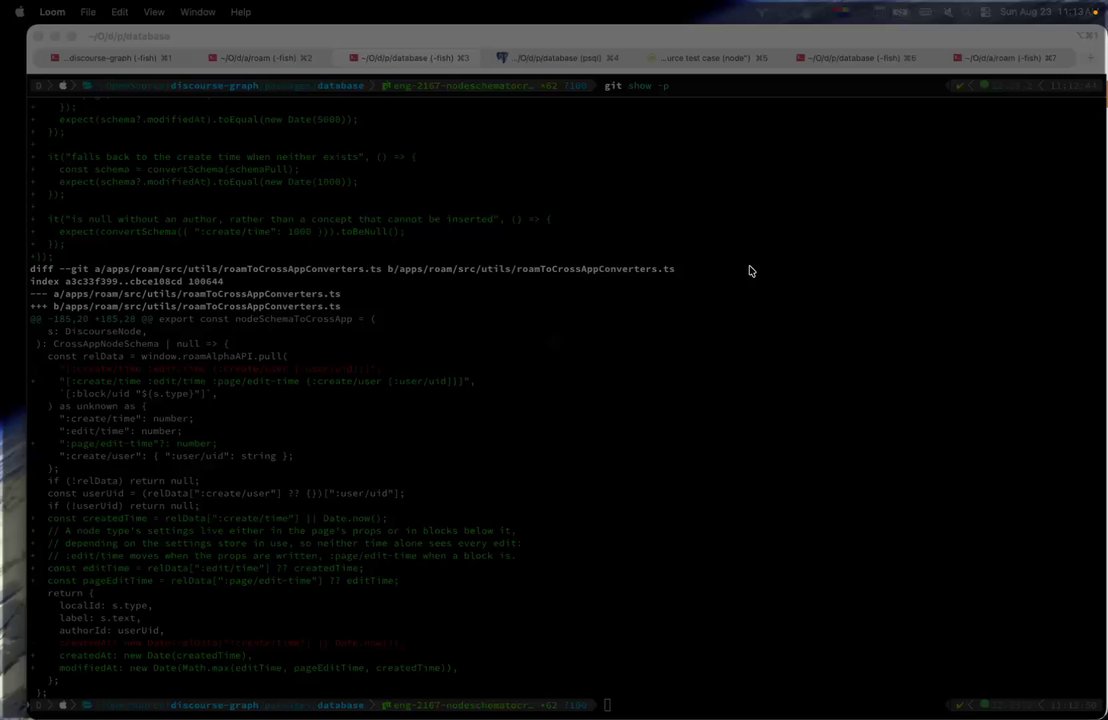Switch to the ~/O/d/a/roam (-fish) ⌘7 tab
1108x720 pixels.
[x=1005, y=58]
